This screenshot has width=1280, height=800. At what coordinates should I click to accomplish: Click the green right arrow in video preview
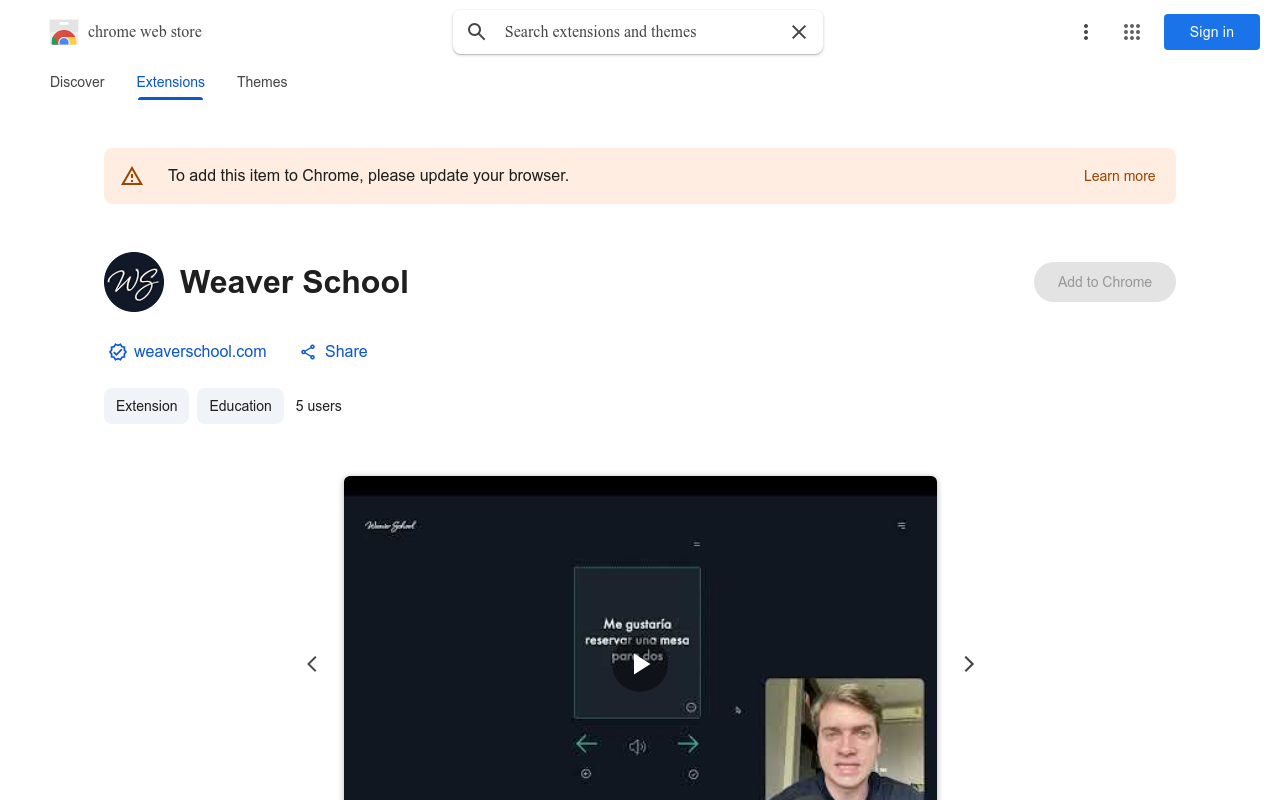pos(688,743)
